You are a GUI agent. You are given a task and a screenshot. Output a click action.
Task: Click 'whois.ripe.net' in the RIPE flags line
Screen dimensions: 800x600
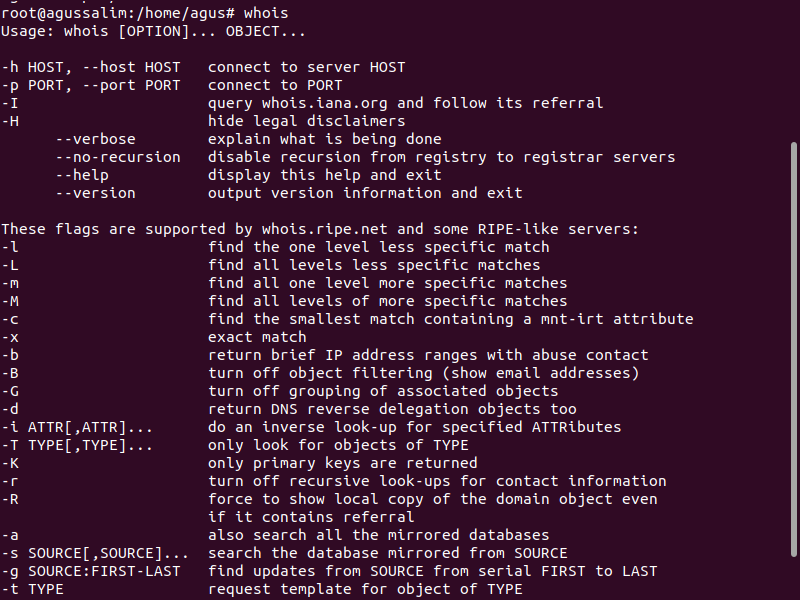tap(324, 230)
